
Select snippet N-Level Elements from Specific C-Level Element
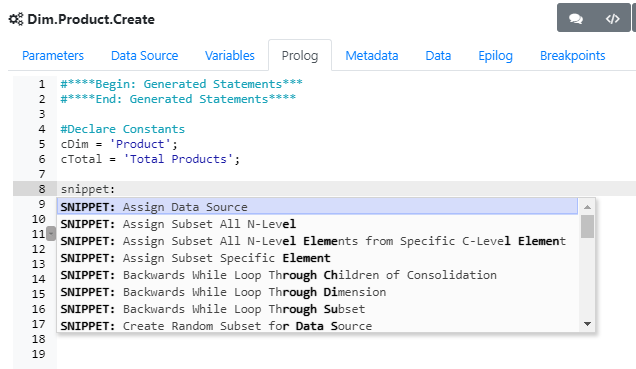[x=317, y=241]
